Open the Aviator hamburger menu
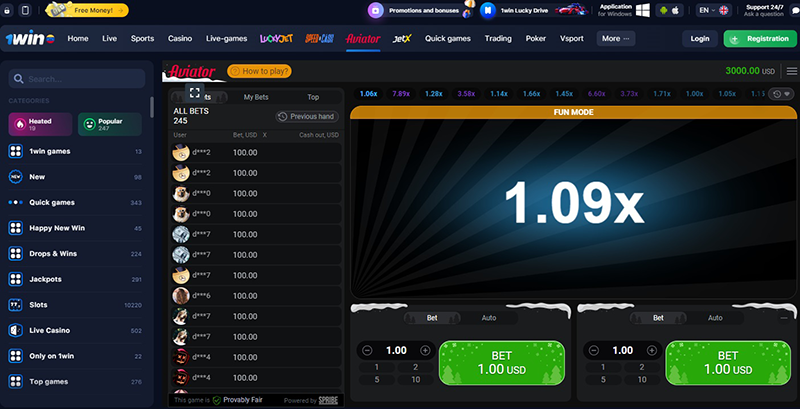The width and height of the screenshot is (800, 409). click(792, 71)
